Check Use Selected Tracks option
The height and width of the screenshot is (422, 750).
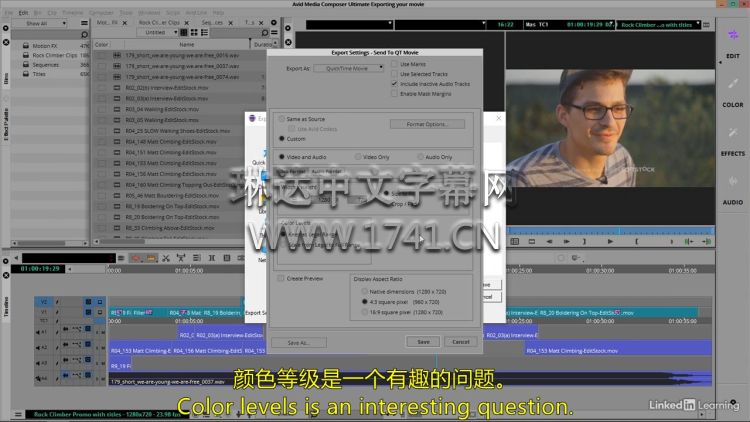395,74
